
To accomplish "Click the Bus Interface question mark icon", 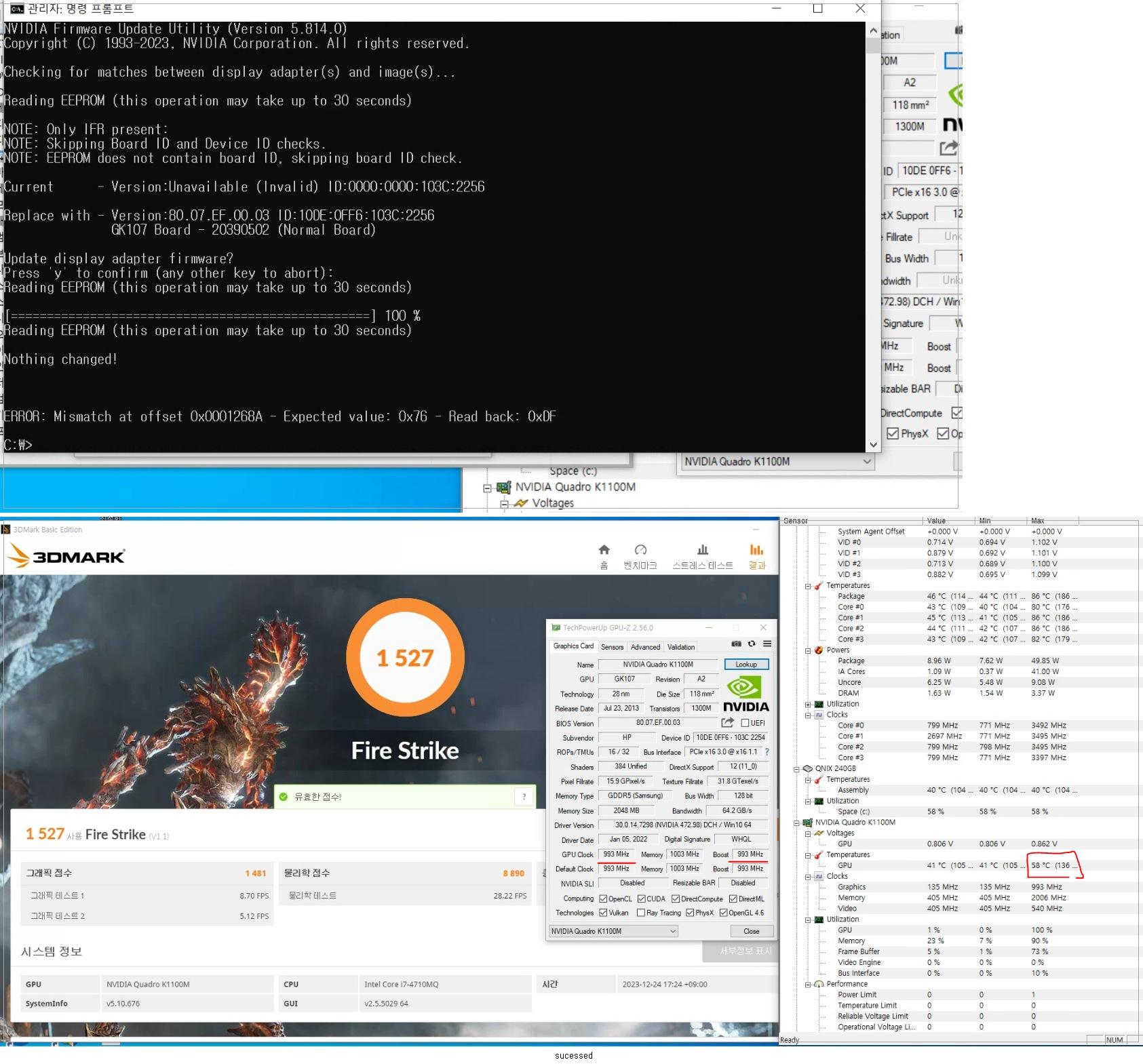I will click(767, 751).
